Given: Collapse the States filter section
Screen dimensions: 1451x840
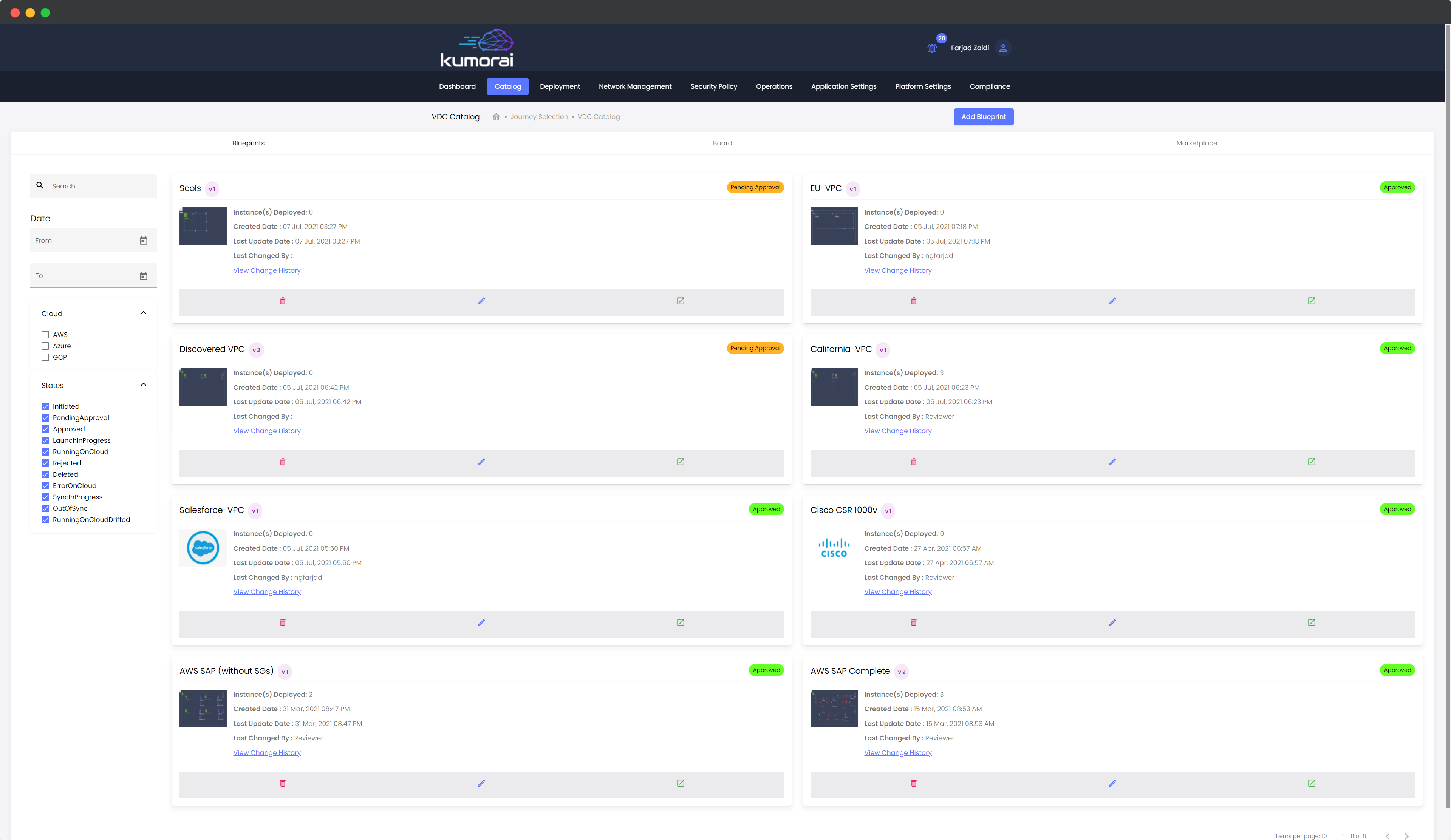Looking at the screenshot, I should click(x=143, y=384).
